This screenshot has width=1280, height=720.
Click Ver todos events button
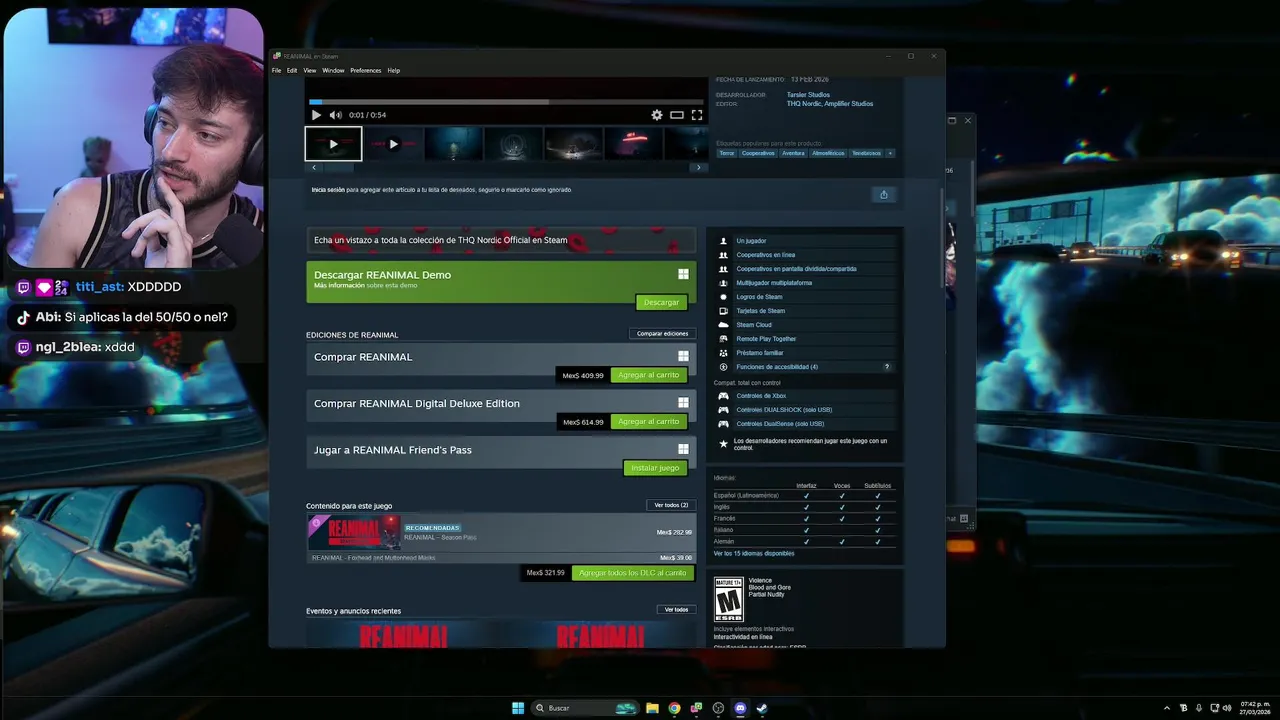[676, 609]
